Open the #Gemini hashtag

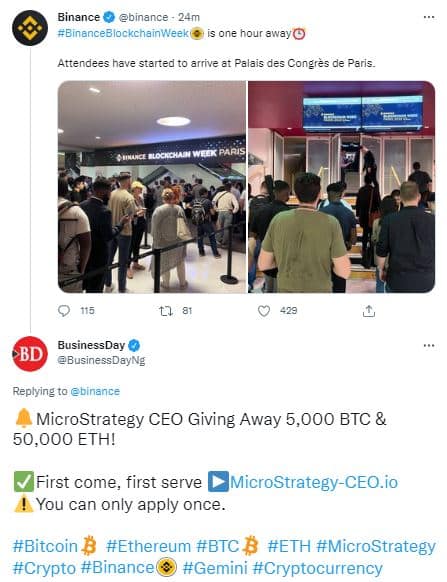(215, 568)
